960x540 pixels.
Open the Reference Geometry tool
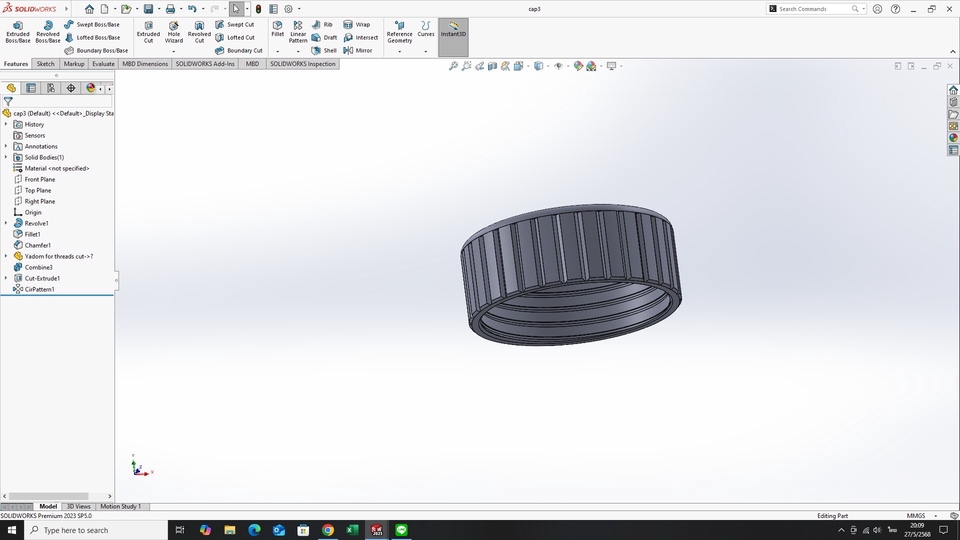(399, 32)
